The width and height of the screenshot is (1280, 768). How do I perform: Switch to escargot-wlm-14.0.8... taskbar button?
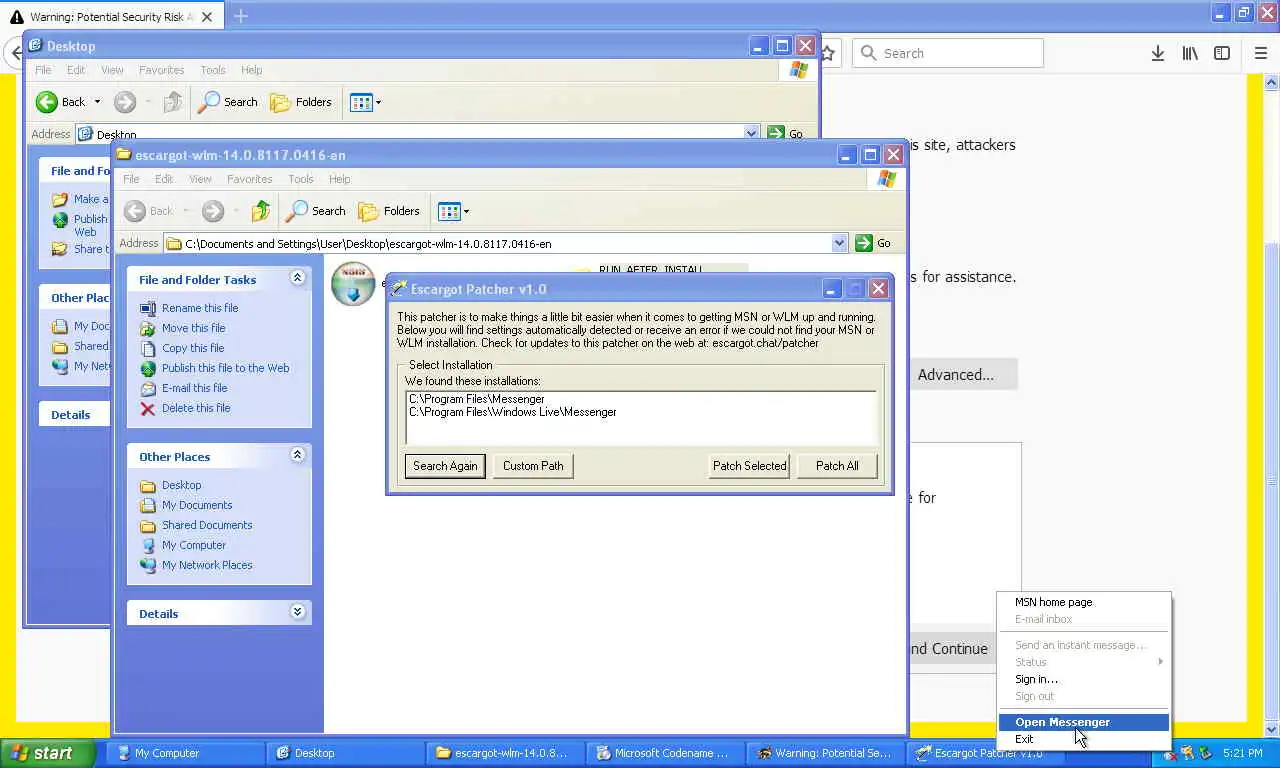click(x=505, y=753)
